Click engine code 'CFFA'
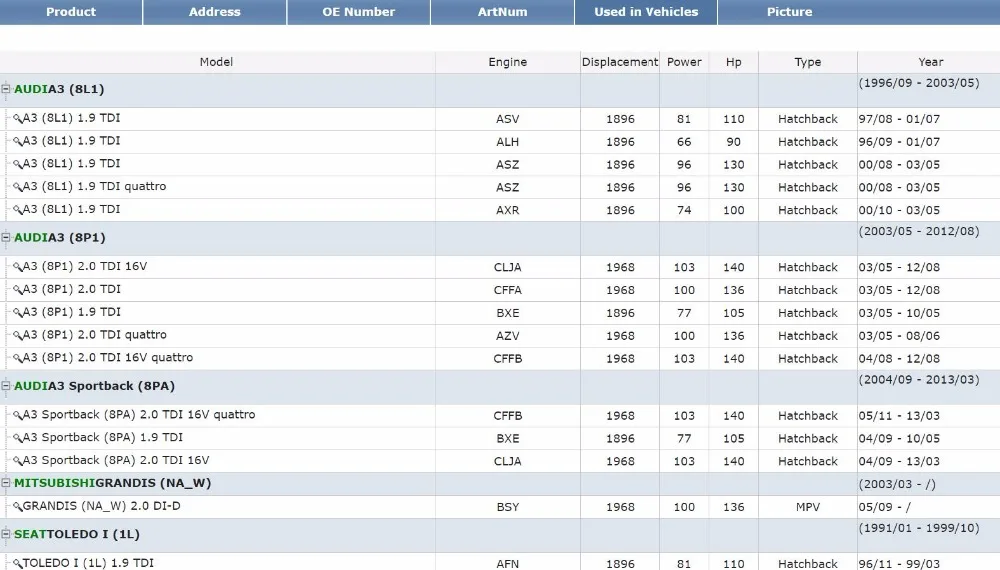Viewport: 1000px width, 570px height. 508,290
